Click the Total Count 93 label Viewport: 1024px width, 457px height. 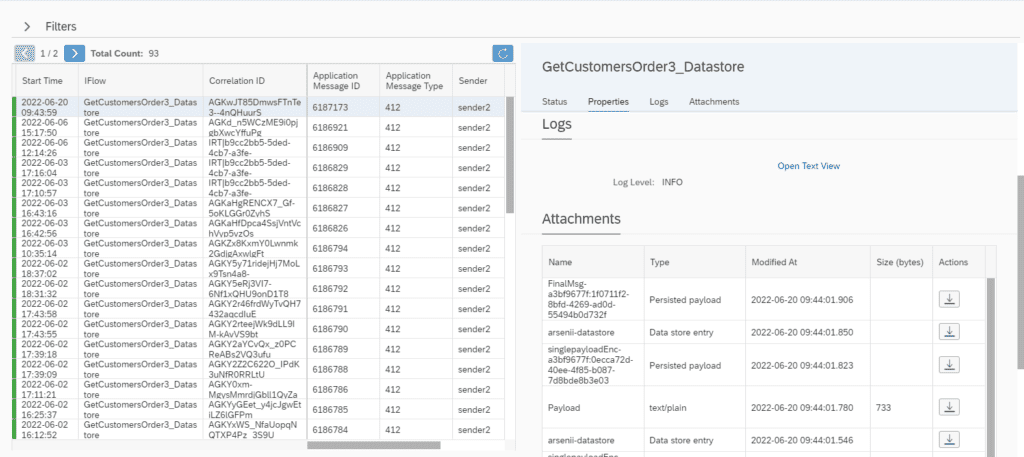click(x=124, y=54)
